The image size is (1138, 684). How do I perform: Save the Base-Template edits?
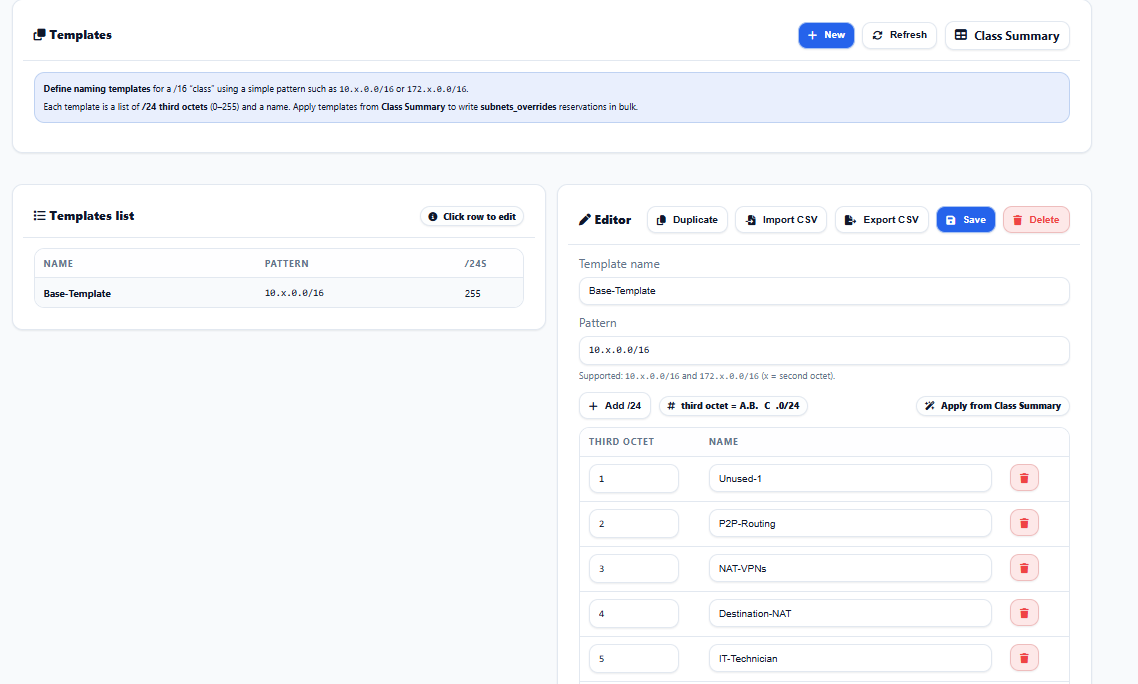tap(965, 219)
